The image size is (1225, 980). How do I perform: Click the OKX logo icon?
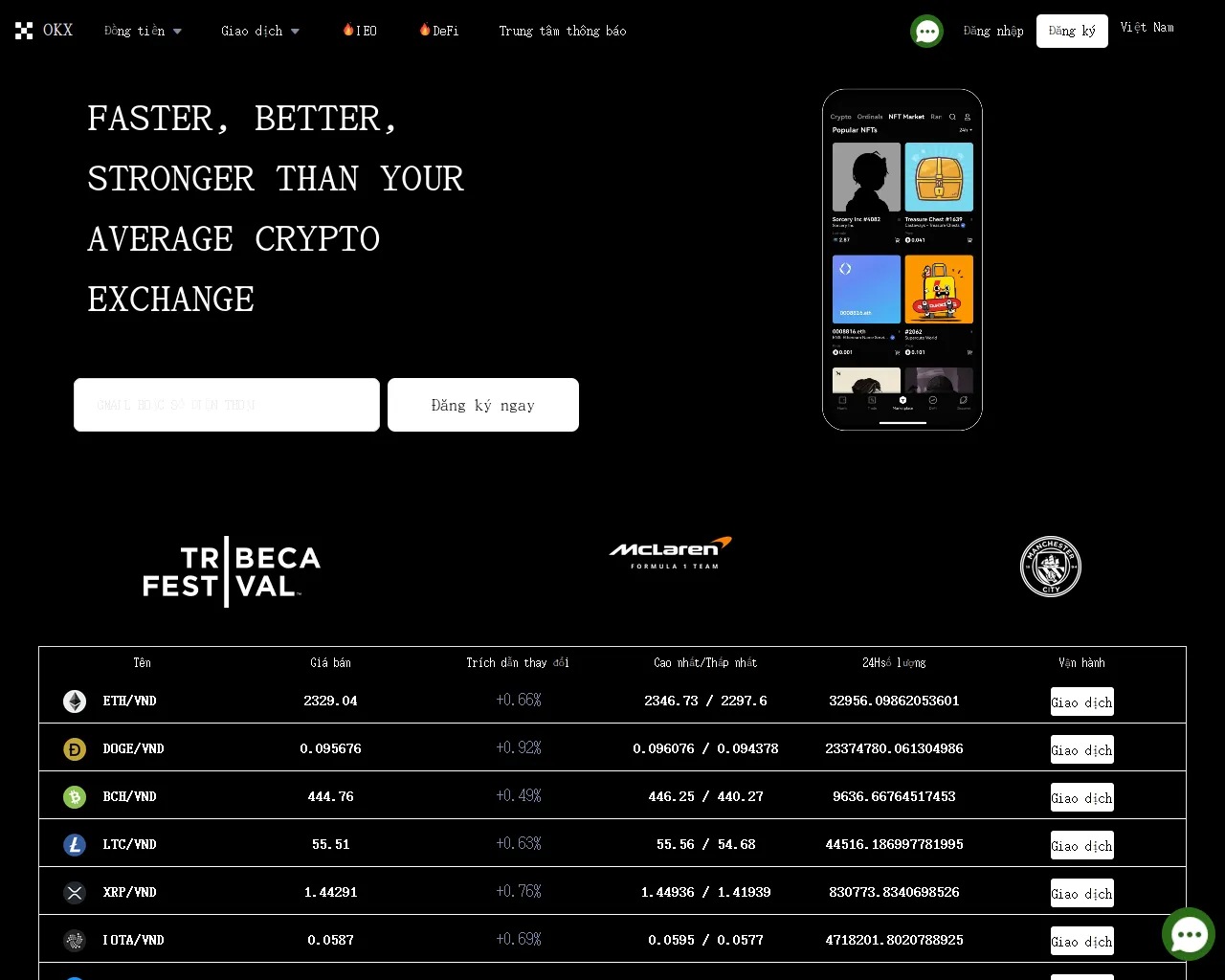(24, 31)
